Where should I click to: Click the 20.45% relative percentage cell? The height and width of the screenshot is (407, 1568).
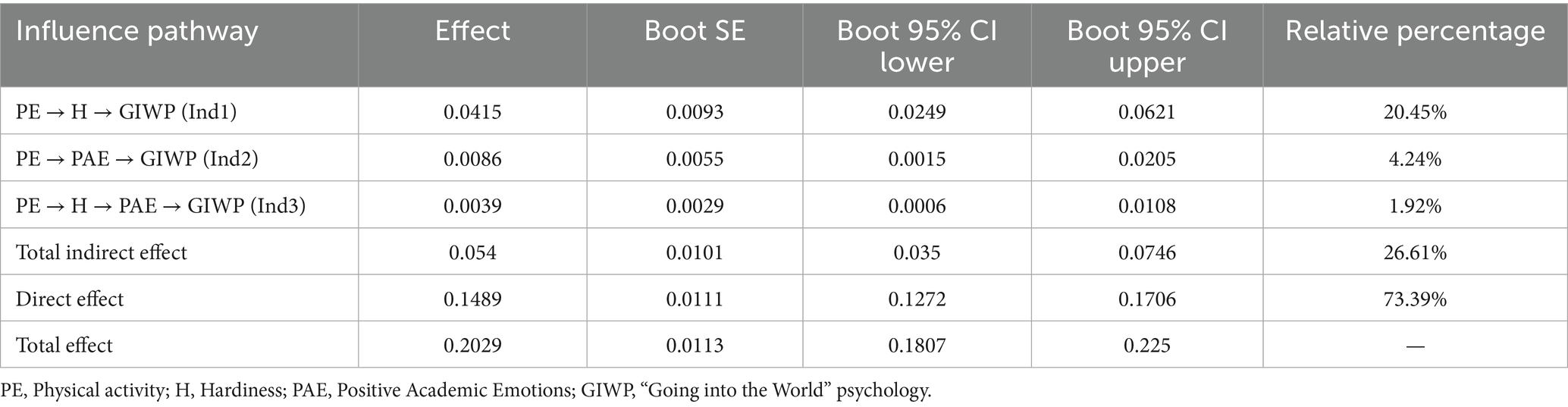pyautogui.click(x=1415, y=112)
